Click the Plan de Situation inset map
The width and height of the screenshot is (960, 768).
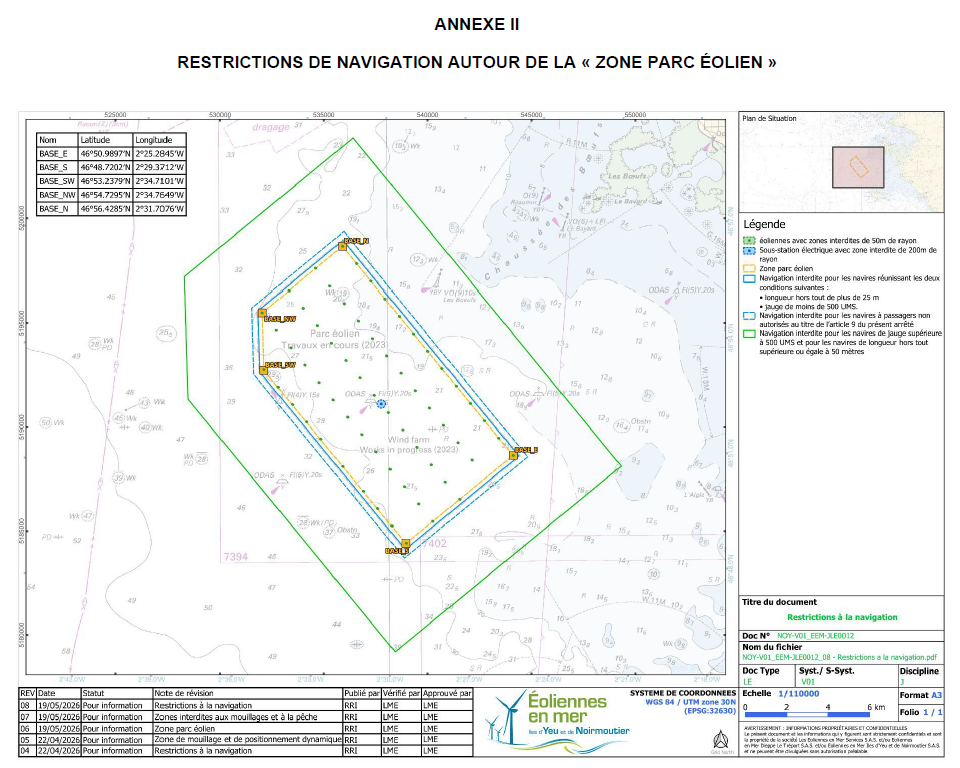842,163
